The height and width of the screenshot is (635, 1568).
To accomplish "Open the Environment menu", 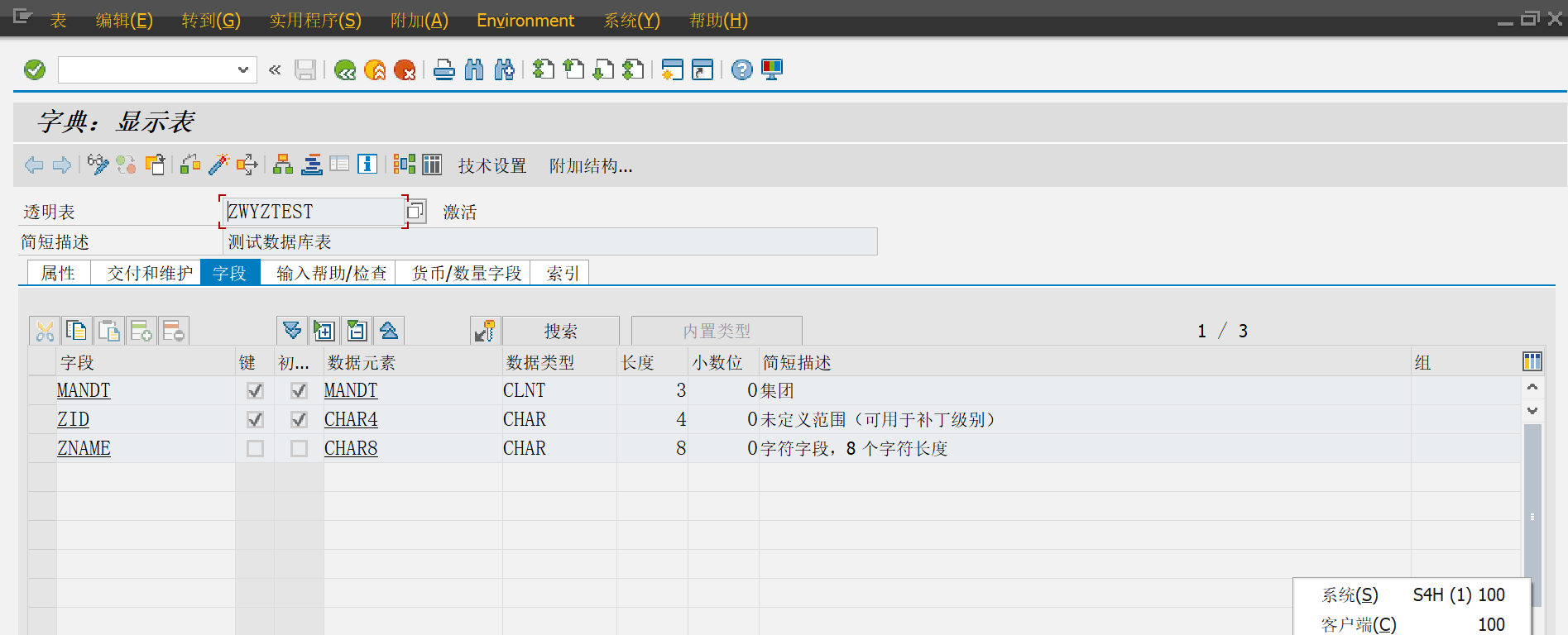I will (525, 20).
